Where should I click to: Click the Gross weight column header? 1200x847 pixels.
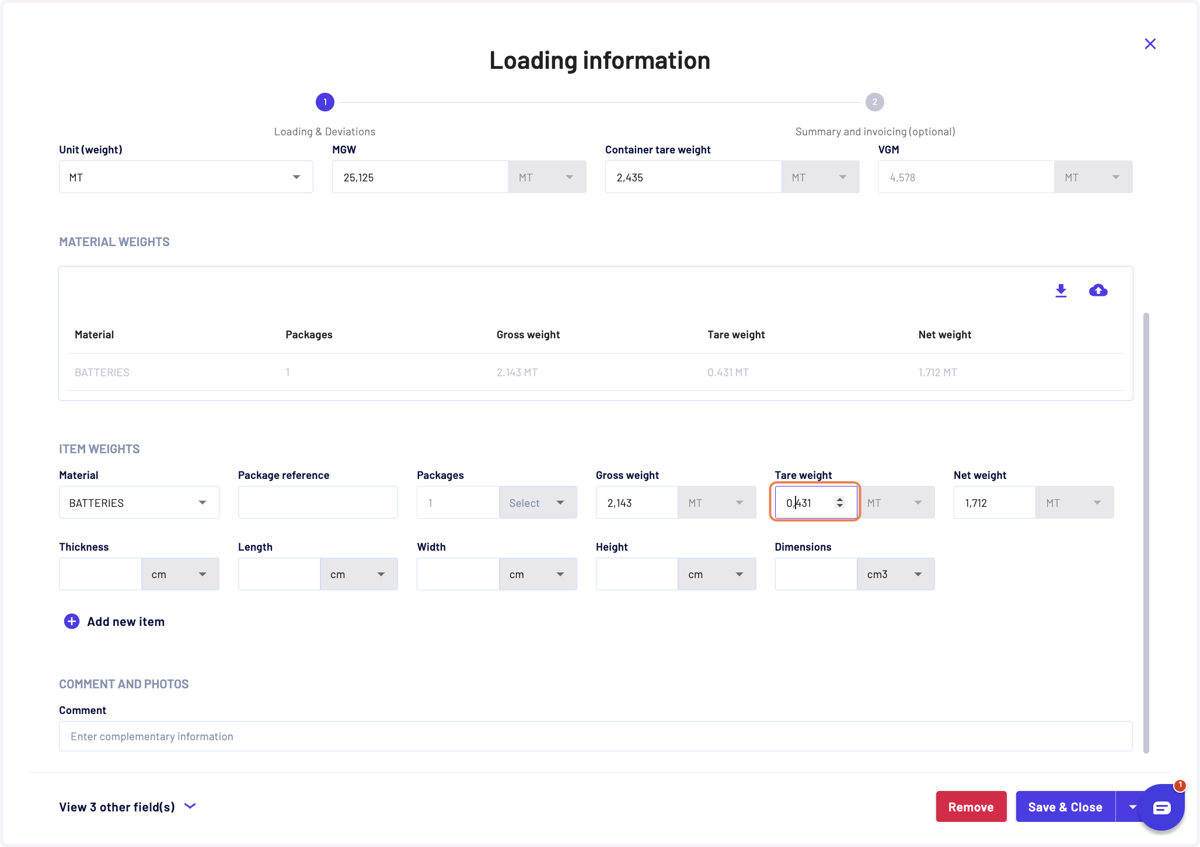pyautogui.click(x=528, y=335)
